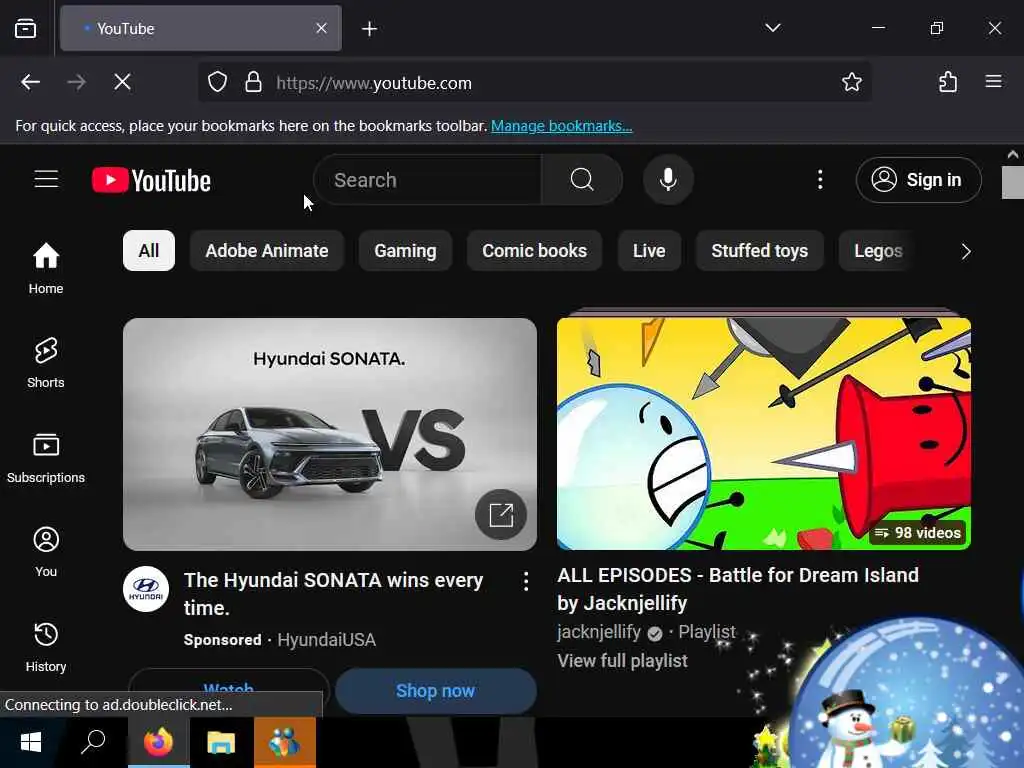Image resolution: width=1024 pixels, height=768 pixels.
Task: Open the Windows Start menu
Action: (x=31, y=743)
